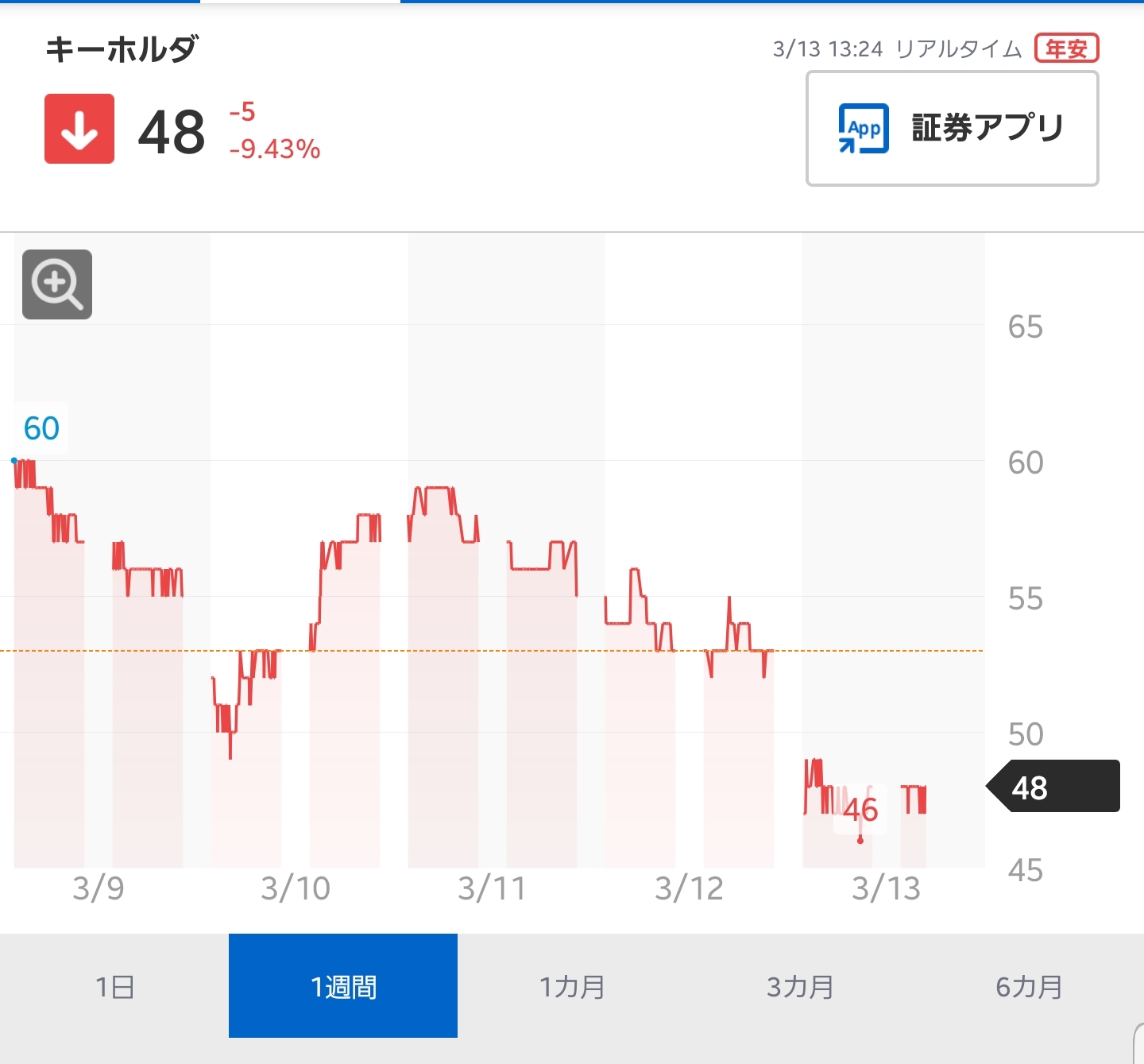Screen dimensions: 1144x1064
Task: Click the キーホルダ stock name
Action: 122,49
